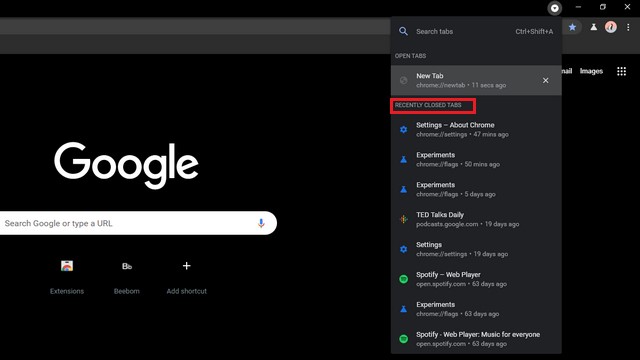Open the Beebom shortcut
Image resolution: width=640 pixels, height=360 pixels.
127,266
